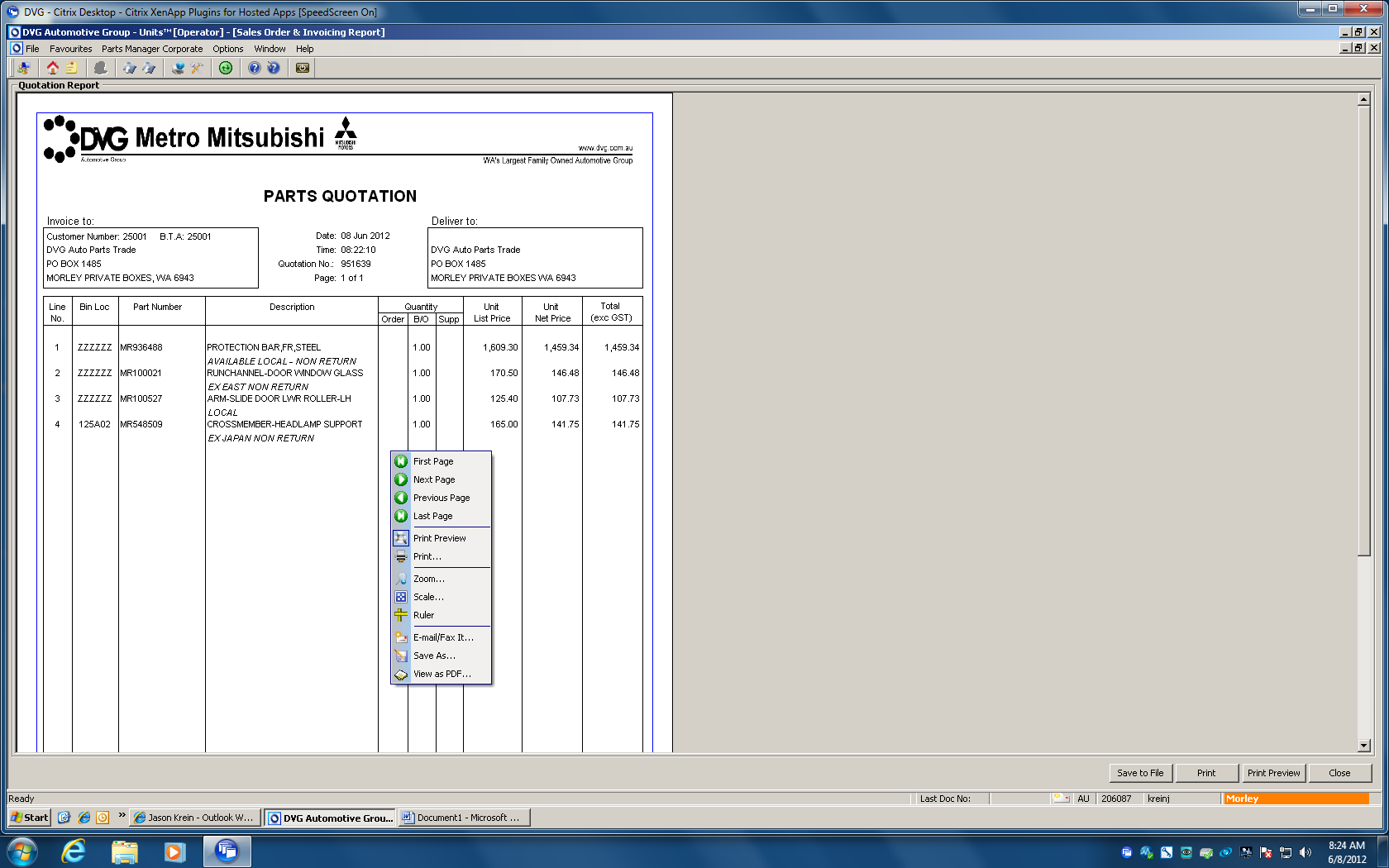Click the quotation number 951639

coord(356,264)
